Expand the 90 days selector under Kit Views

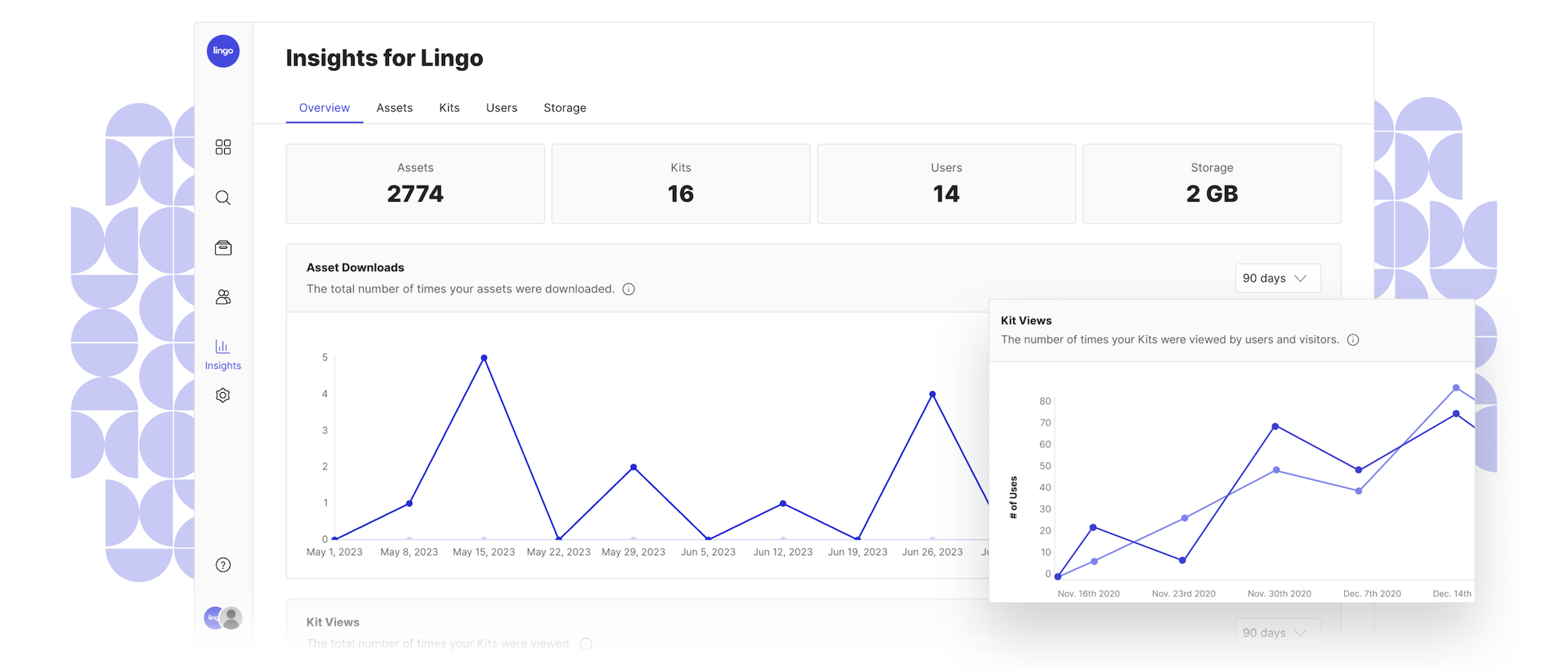click(1277, 632)
